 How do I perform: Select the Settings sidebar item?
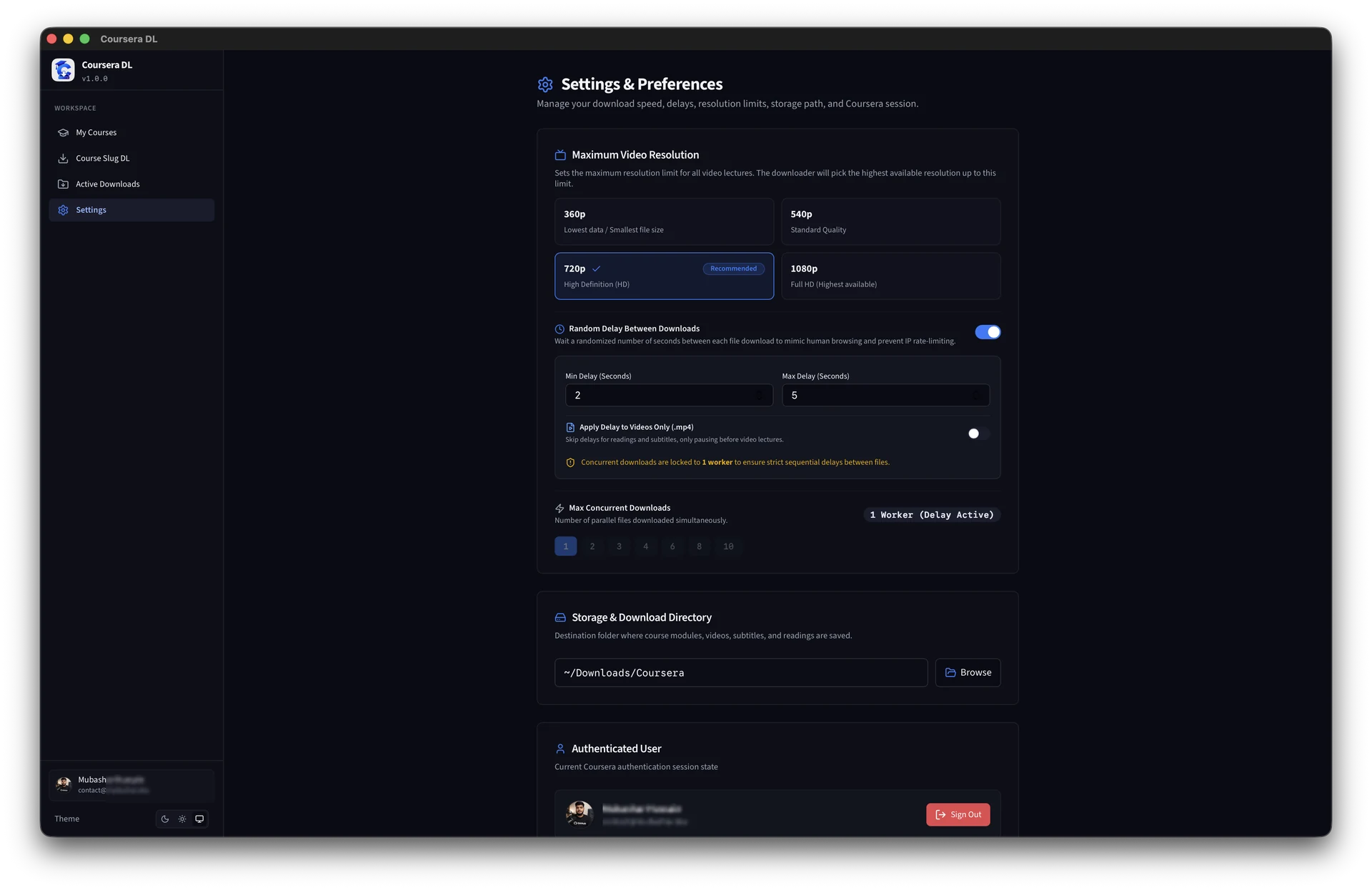coord(131,210)
